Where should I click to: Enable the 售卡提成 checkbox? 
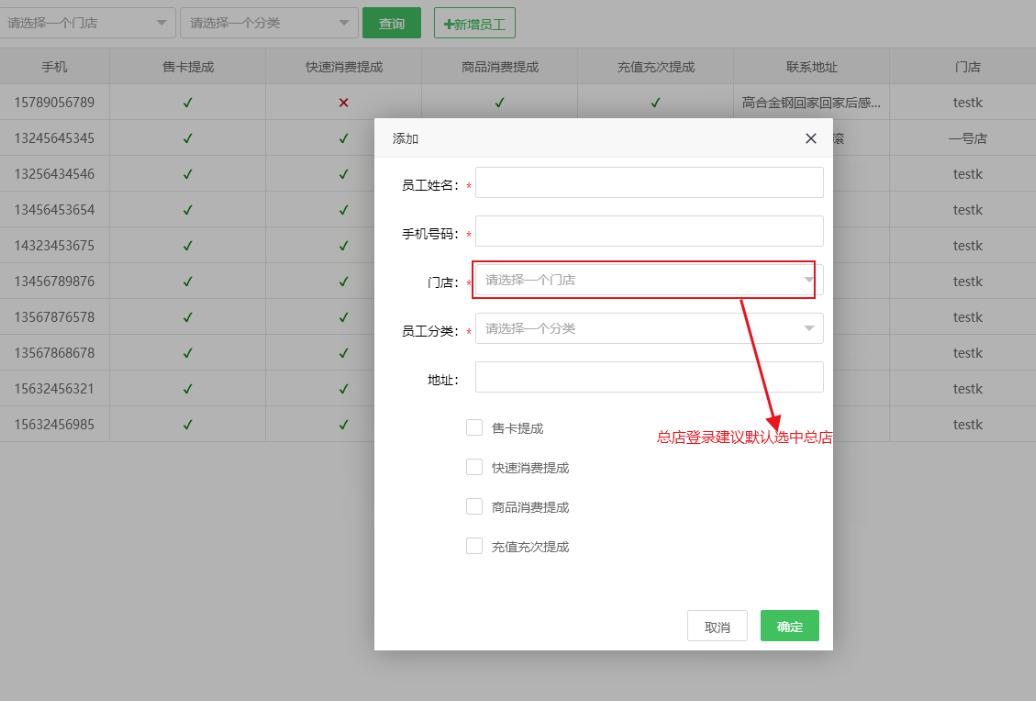point(475,428)
